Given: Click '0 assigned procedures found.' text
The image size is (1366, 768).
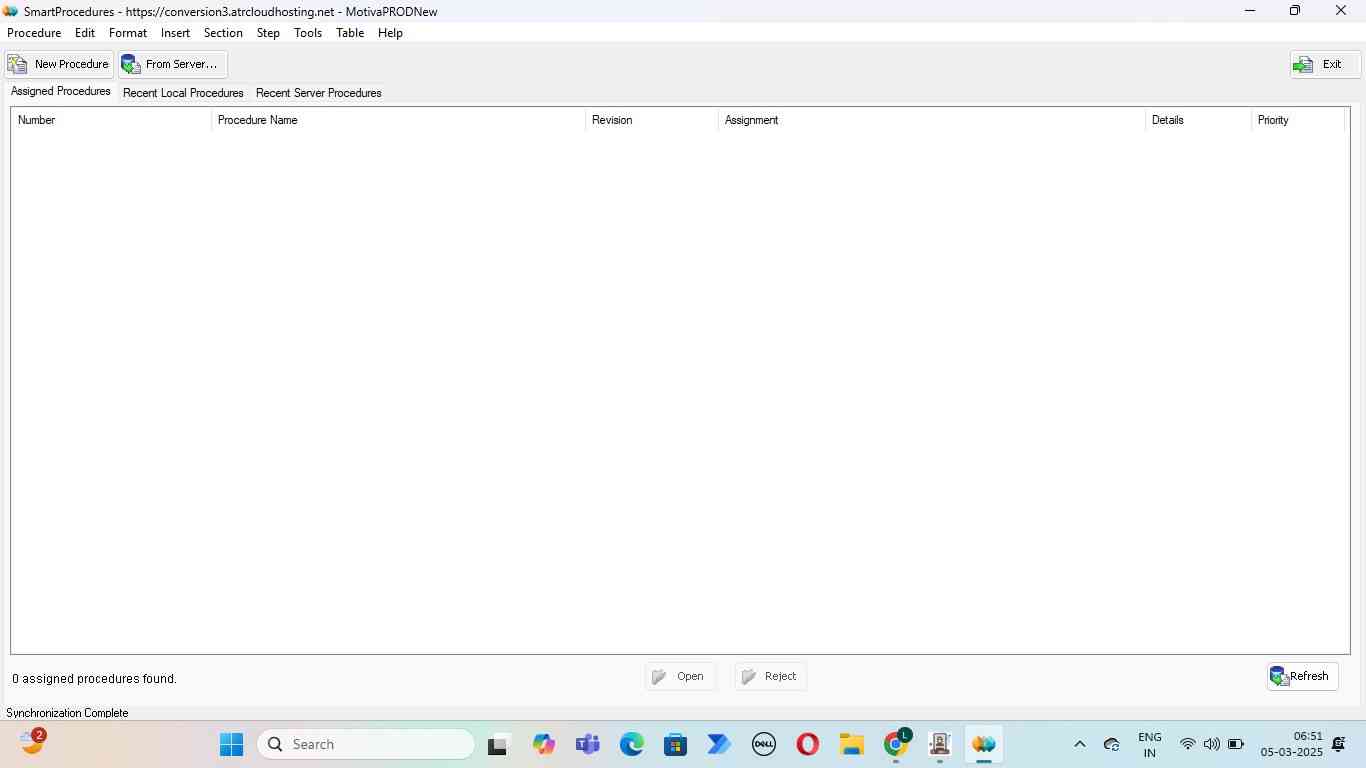Looking at the screenshot, I should pos(95,679).
